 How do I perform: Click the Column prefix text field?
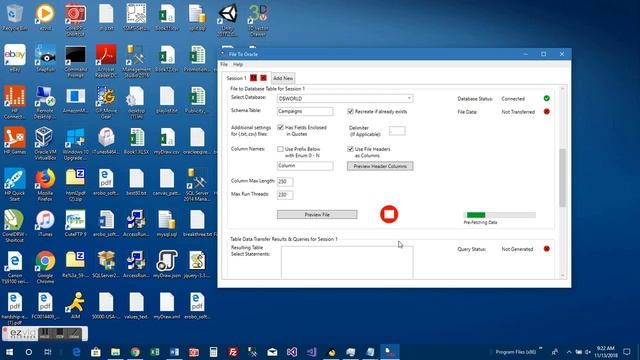(x=305, y=166)
